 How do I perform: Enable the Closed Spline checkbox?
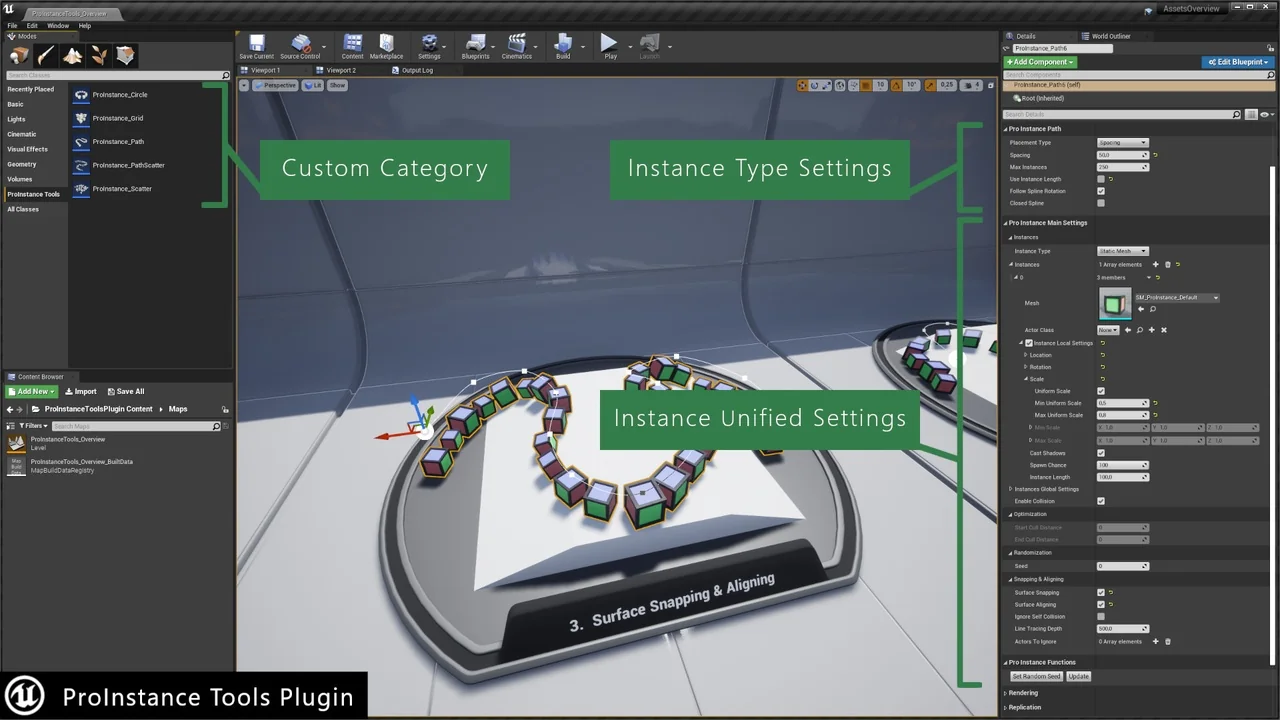1101,203
